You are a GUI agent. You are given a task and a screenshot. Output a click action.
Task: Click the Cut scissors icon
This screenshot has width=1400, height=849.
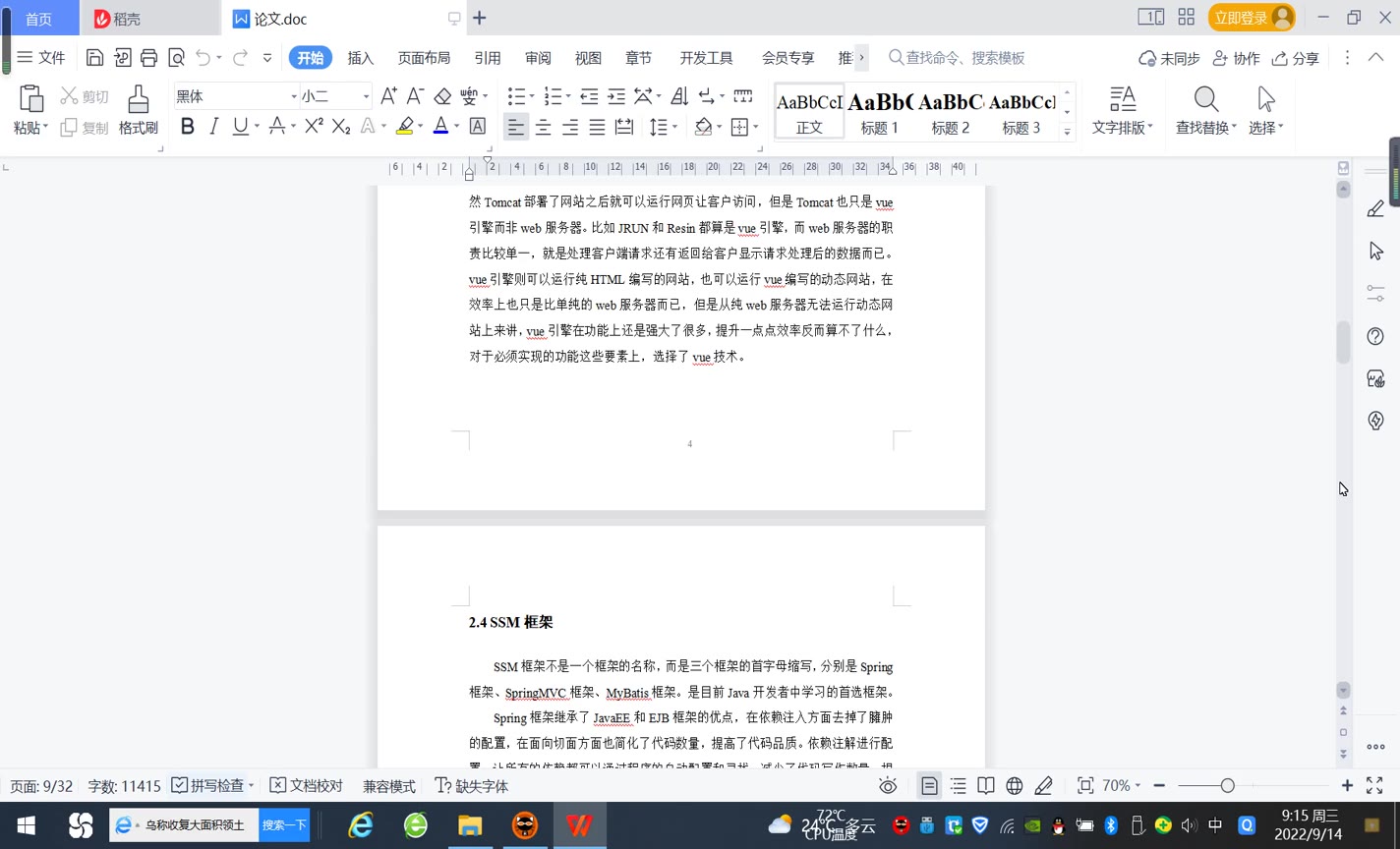pyautogui.click(x=69, y=96)
